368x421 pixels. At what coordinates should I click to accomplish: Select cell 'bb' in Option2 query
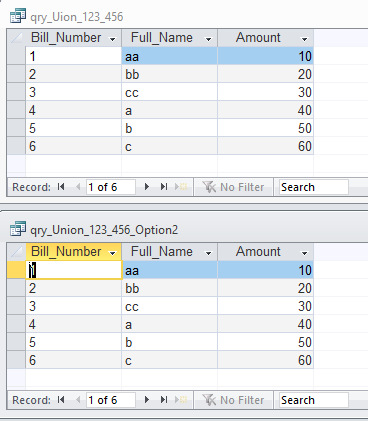click(170, 288)
